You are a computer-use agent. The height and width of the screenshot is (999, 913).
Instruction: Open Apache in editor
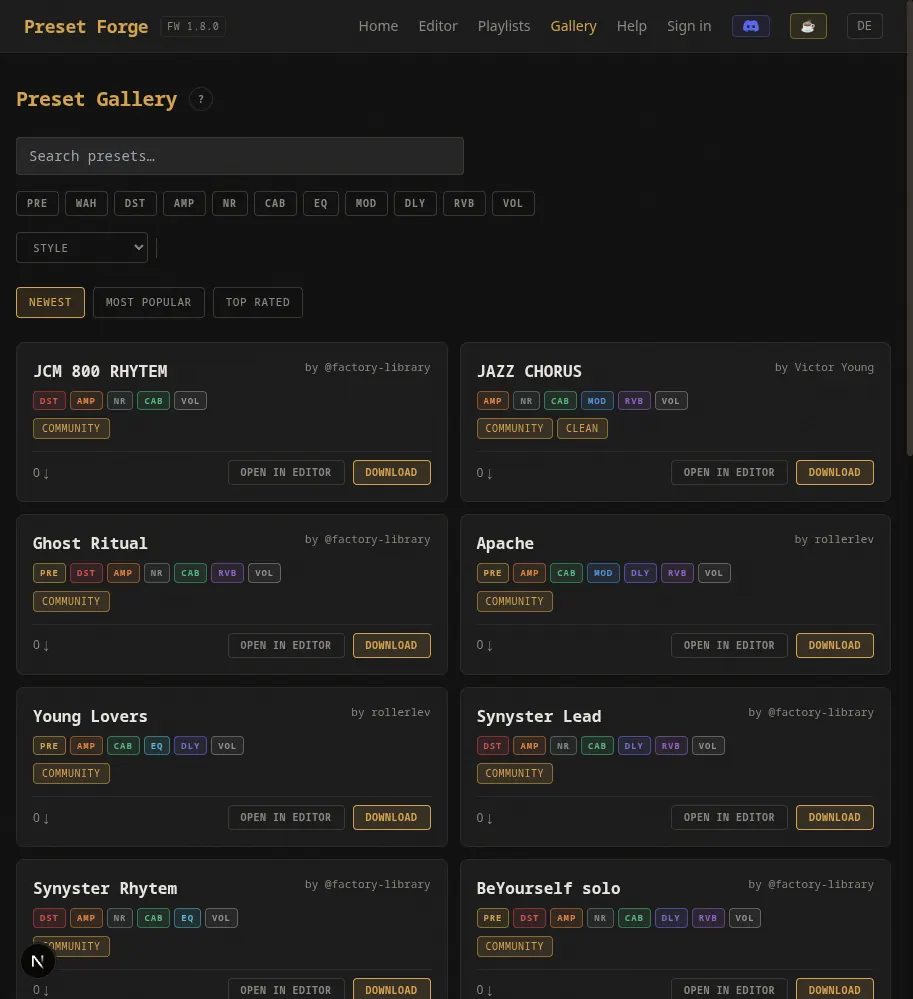(x=729, y=645)
